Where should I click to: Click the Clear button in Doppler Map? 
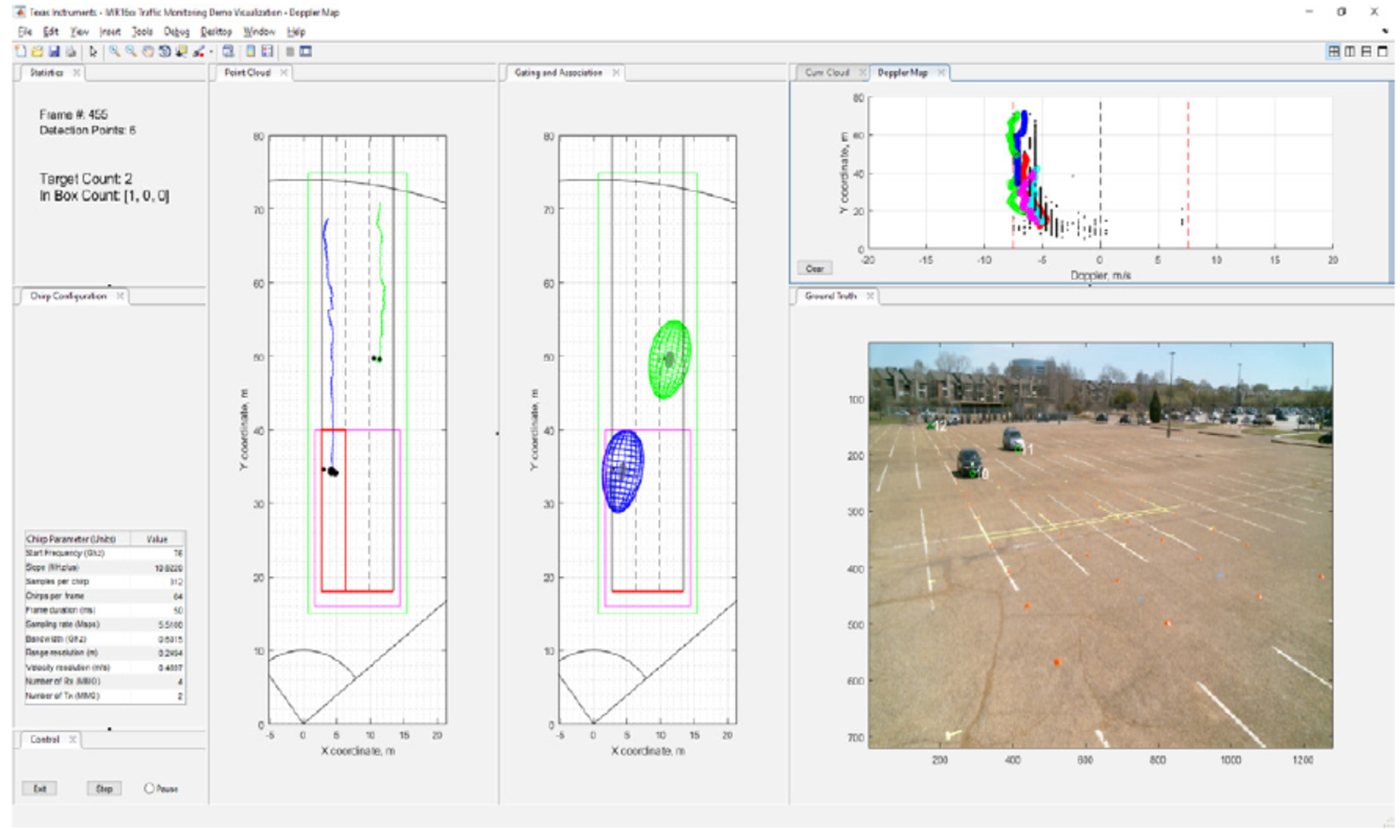point(815,268)
